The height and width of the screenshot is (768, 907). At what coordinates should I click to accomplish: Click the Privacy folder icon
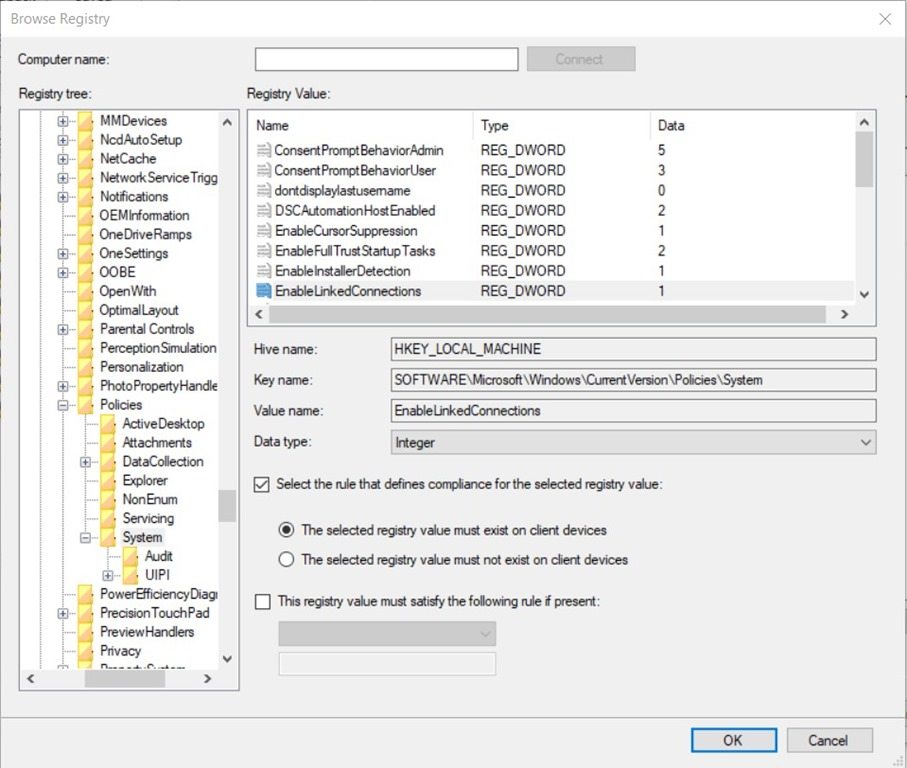87,651
